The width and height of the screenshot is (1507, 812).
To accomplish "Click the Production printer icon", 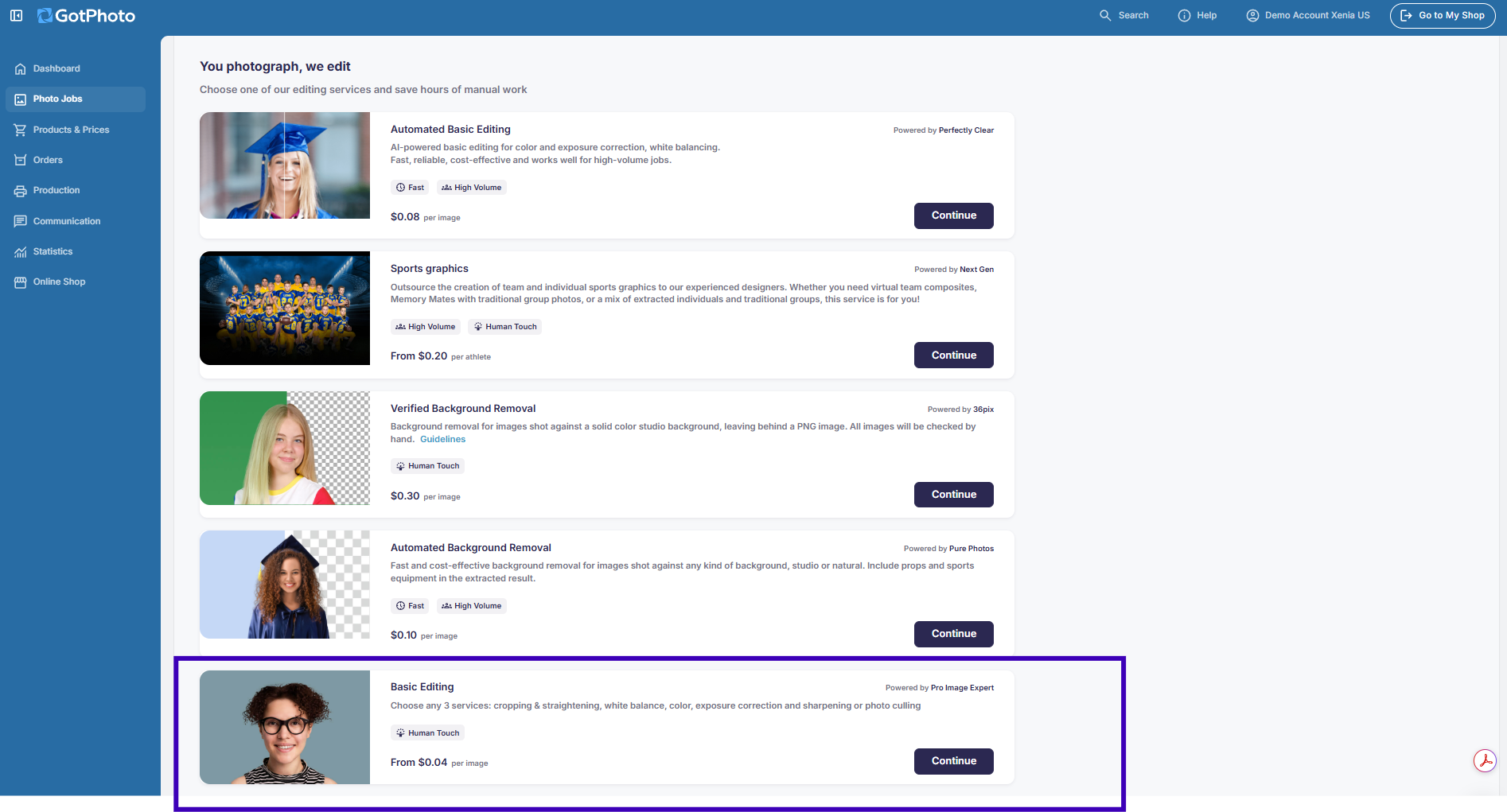I will pyautogui.click(x=21, y=191).
